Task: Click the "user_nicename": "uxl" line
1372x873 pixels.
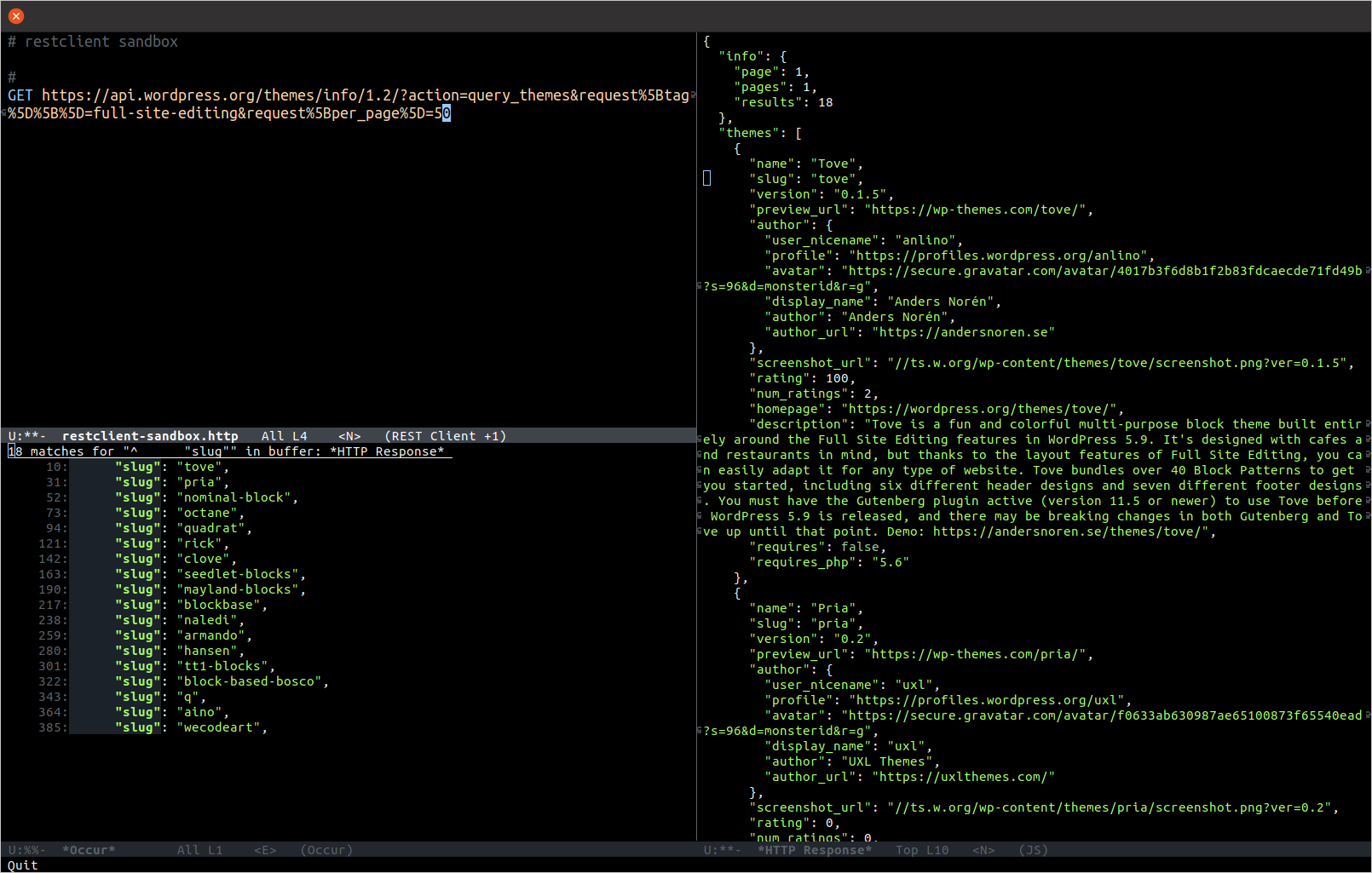Action: [x=852, y=685]
